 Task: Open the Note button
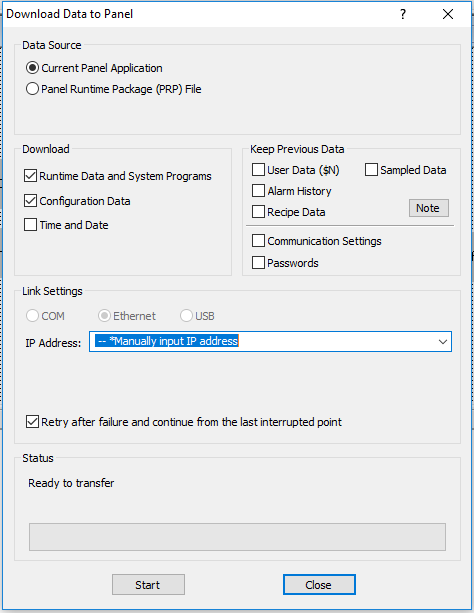tap(429, 208)
